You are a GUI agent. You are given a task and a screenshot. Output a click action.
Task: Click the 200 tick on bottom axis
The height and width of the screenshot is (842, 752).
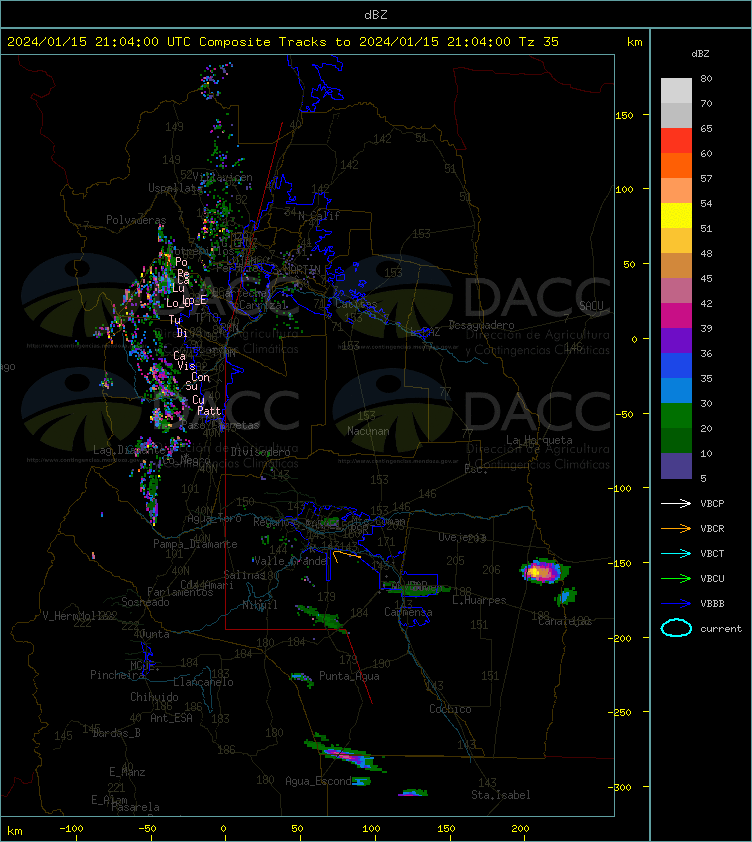[x=520, y=829]
